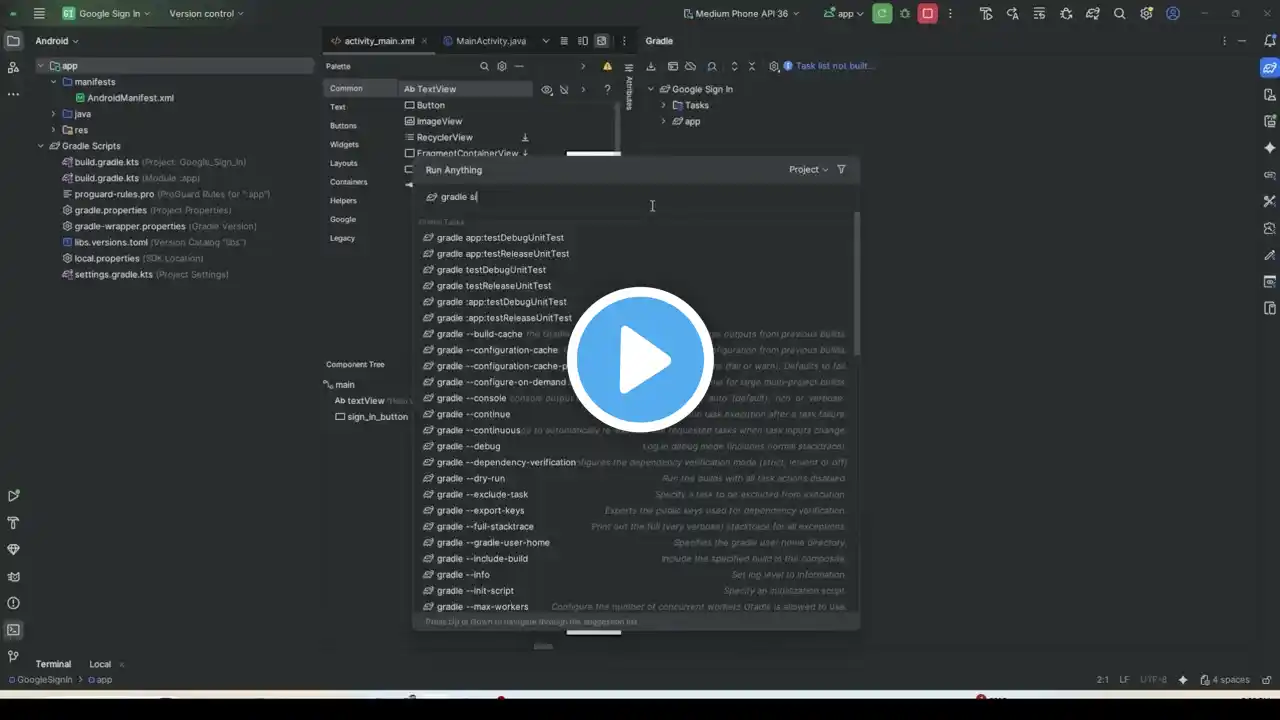
Task: Open Terminal tool window icon in sidebar
Action: click(x=13, y=630)
